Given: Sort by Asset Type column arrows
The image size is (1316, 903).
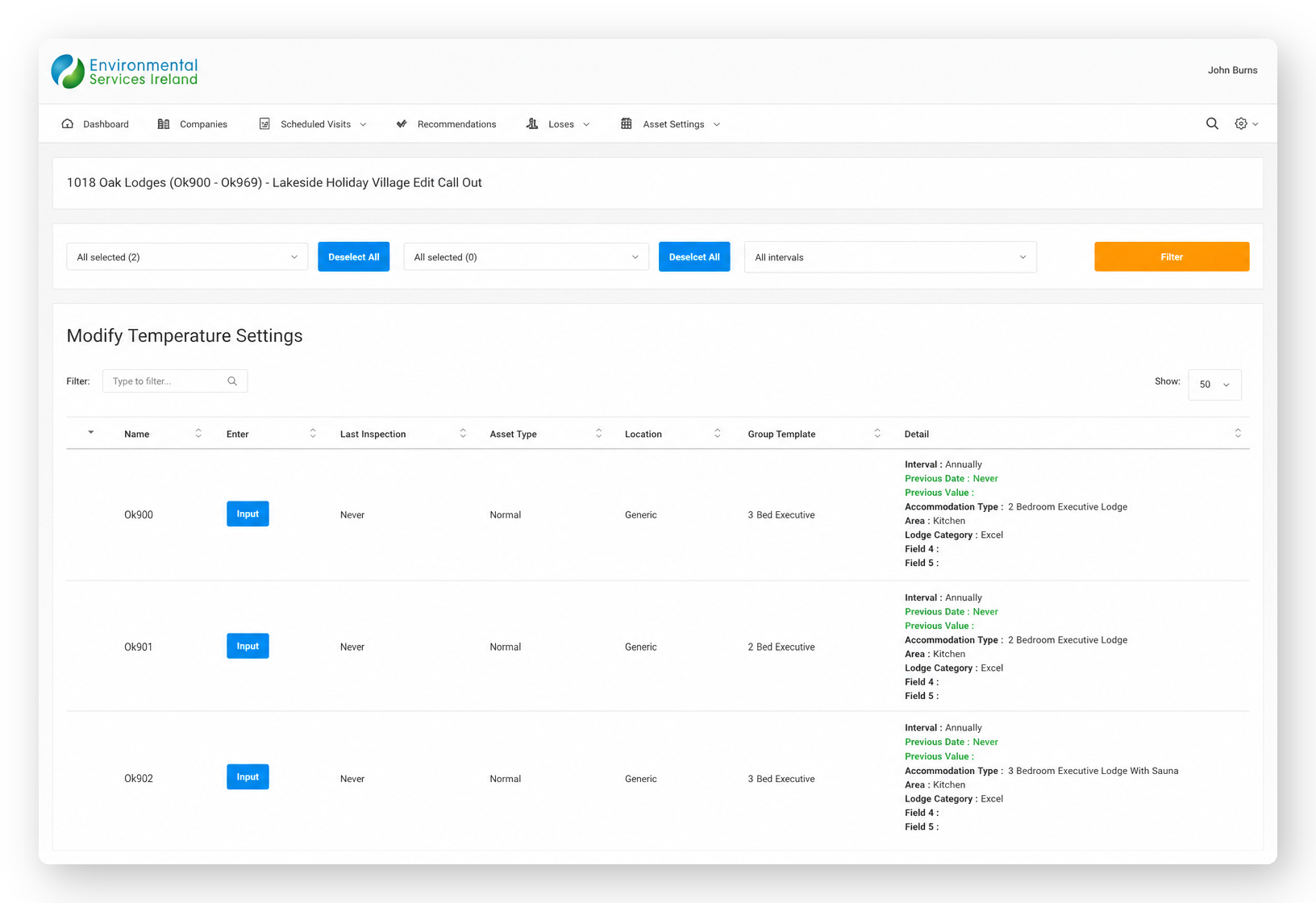Looking at the screenshot, I should (x=598, y=434).
